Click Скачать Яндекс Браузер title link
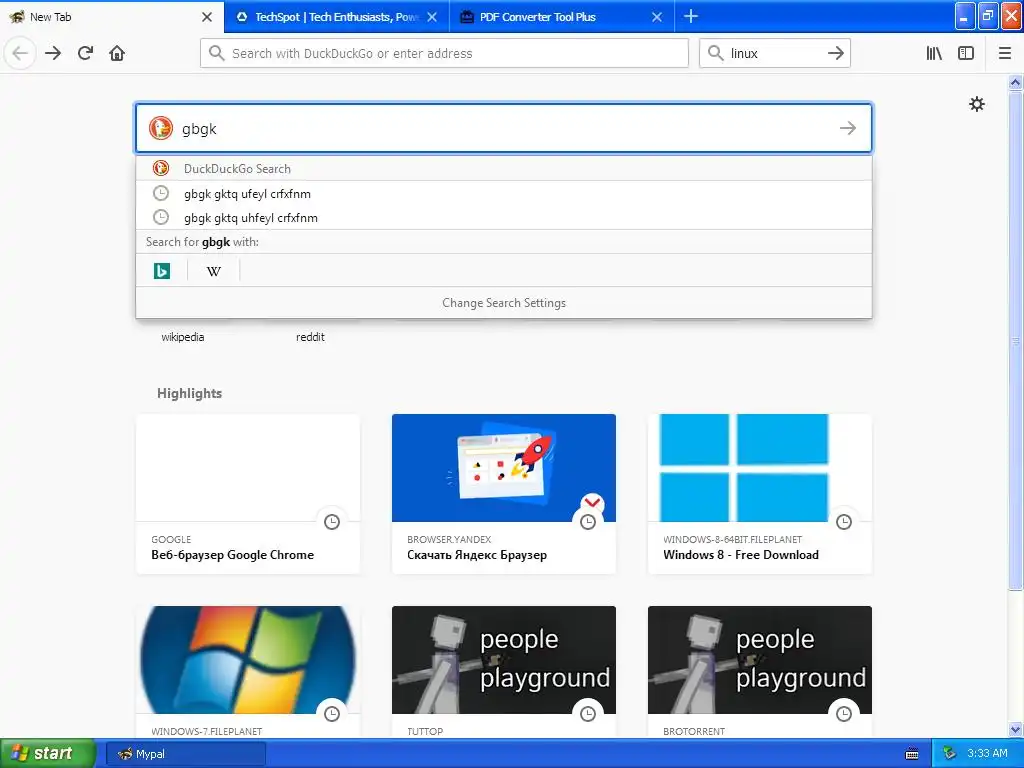The height and width of the screenshot is (768, 1024). click(477, 555)
